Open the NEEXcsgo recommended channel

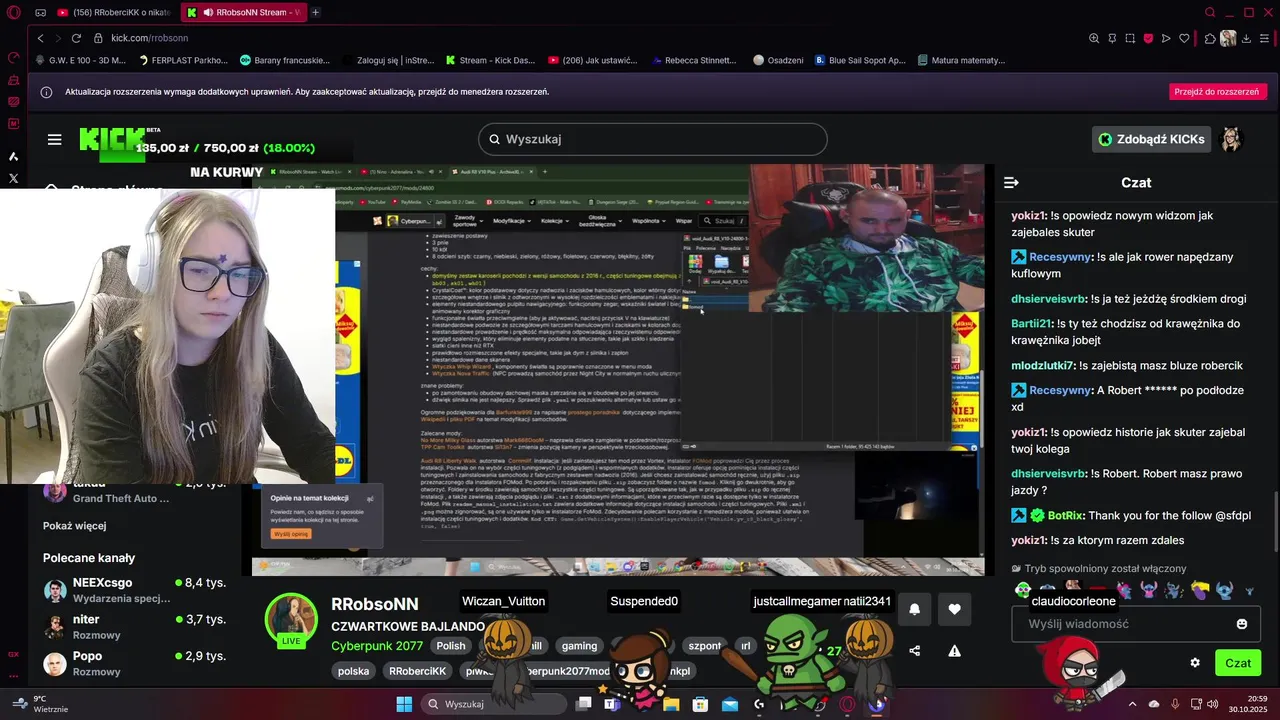click(135, 590)
